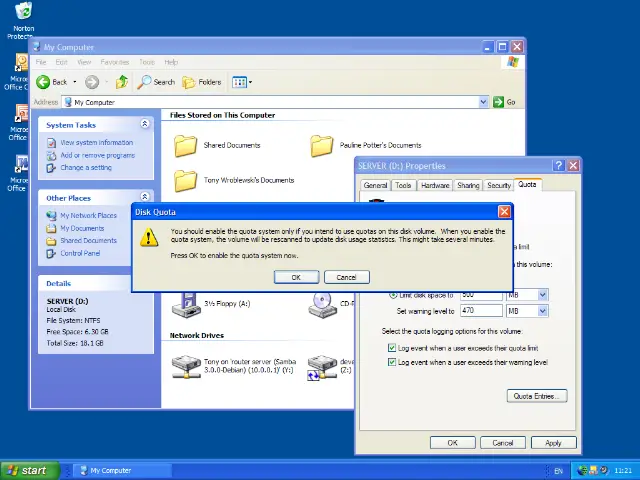
Task: Switch to the Sharing tab in Properties
Action: pos(468,185)
